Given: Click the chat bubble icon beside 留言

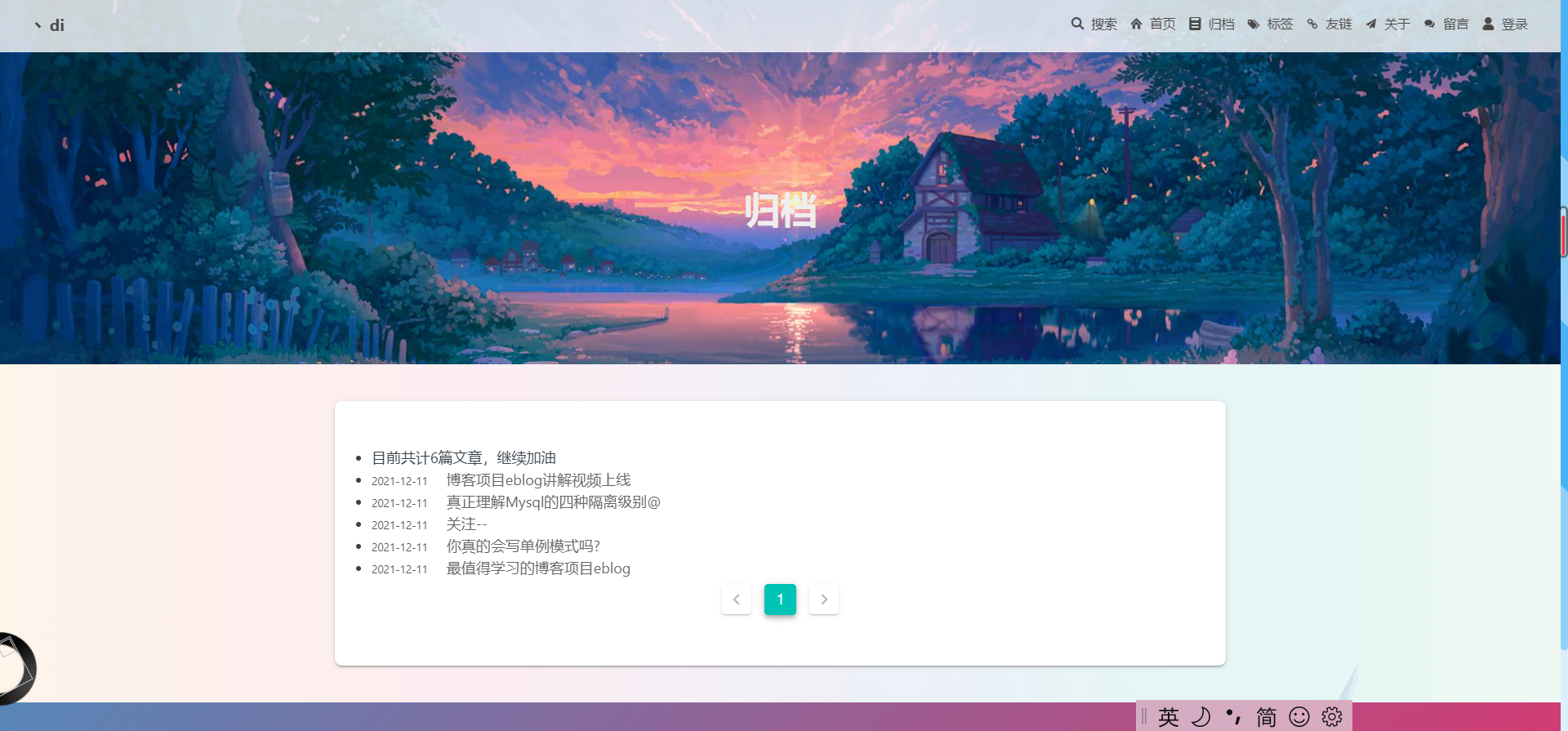Looking at the screenshot, I should pyautogui.click(x=1429, y=25).
